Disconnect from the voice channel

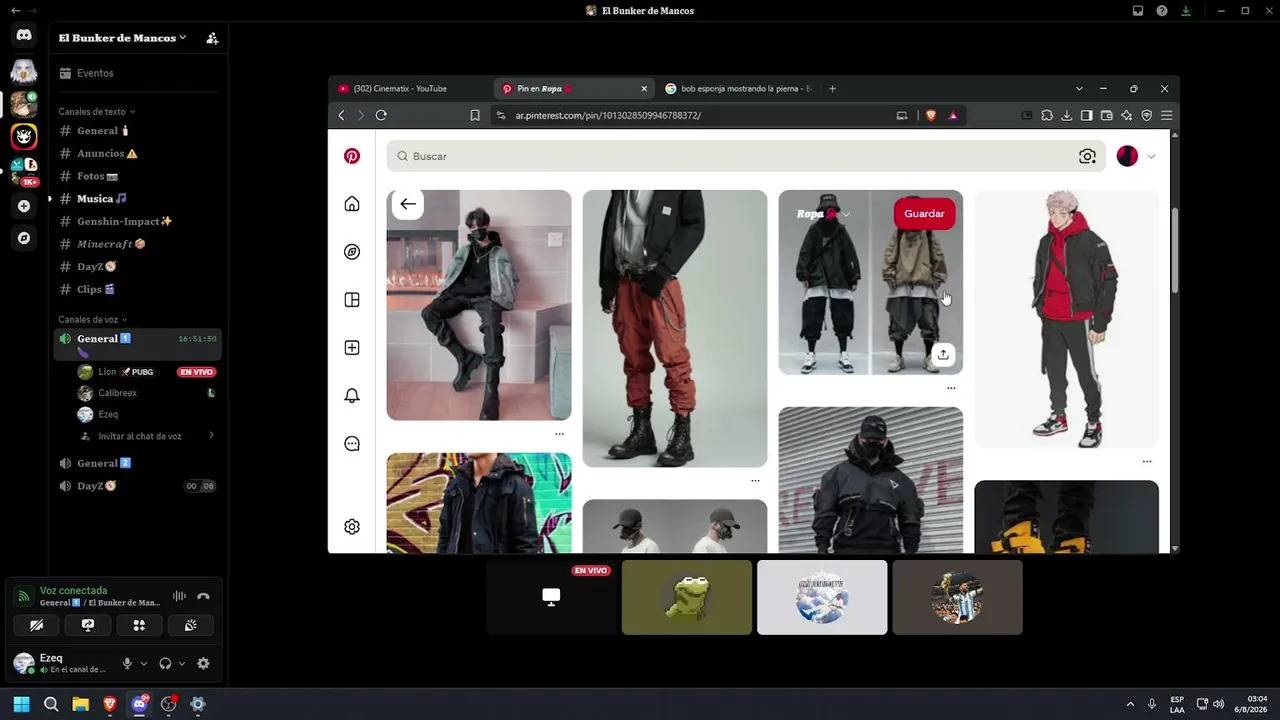203,596
